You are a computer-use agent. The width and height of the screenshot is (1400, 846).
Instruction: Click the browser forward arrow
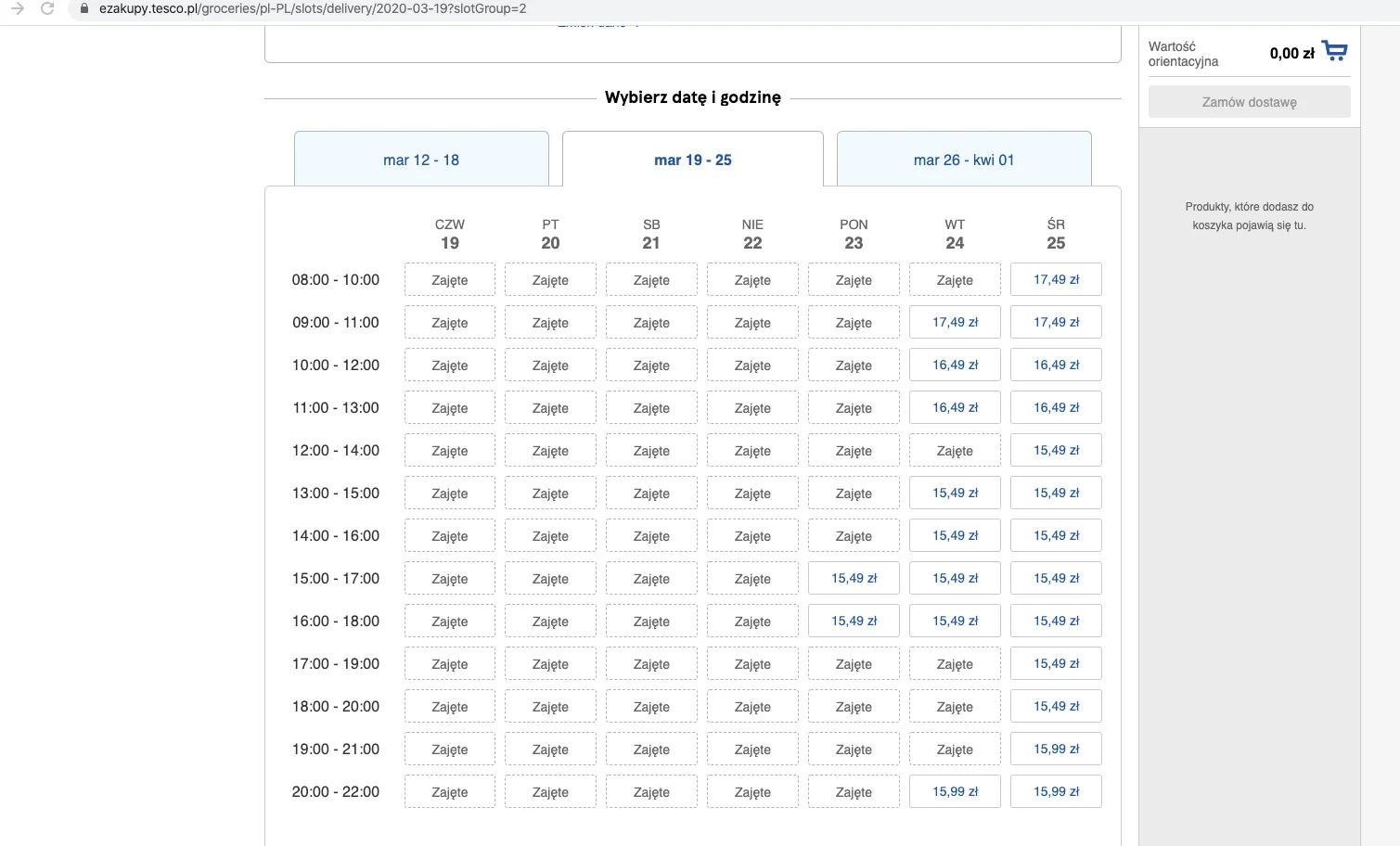[x=18, y=8]
